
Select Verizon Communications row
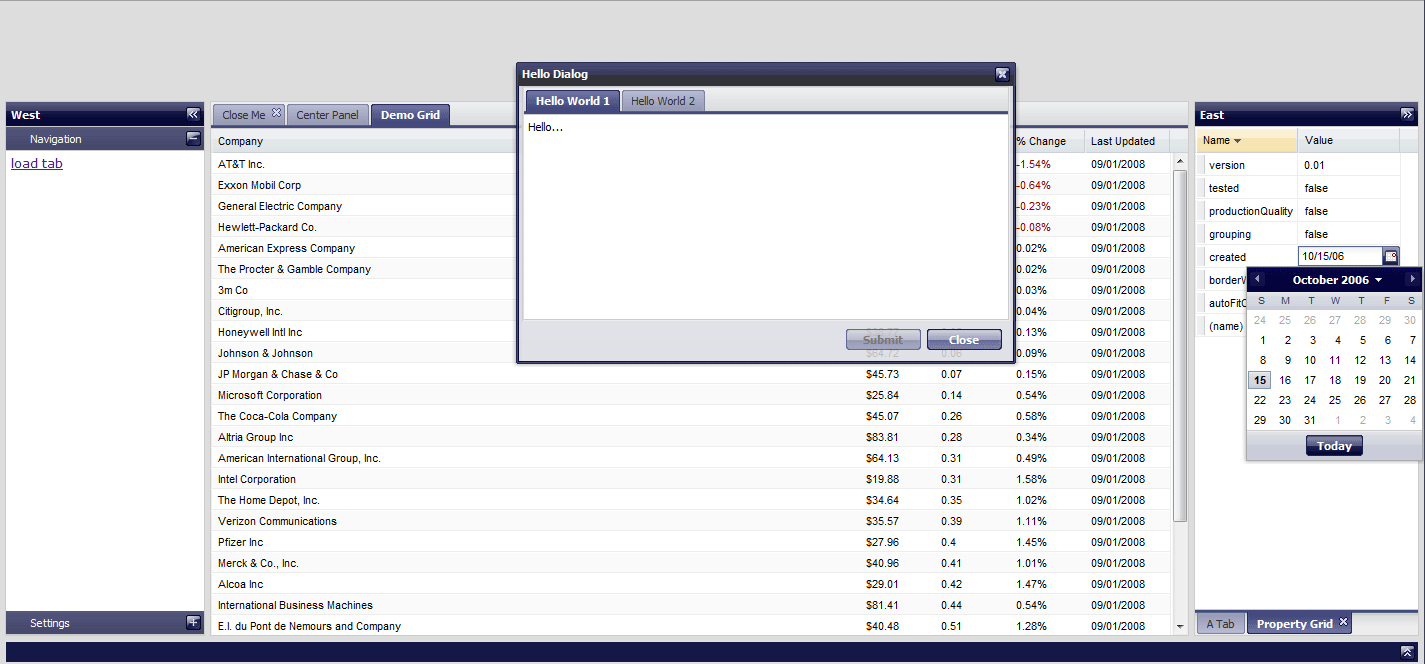pyautogui.click(x=690, y=521)
